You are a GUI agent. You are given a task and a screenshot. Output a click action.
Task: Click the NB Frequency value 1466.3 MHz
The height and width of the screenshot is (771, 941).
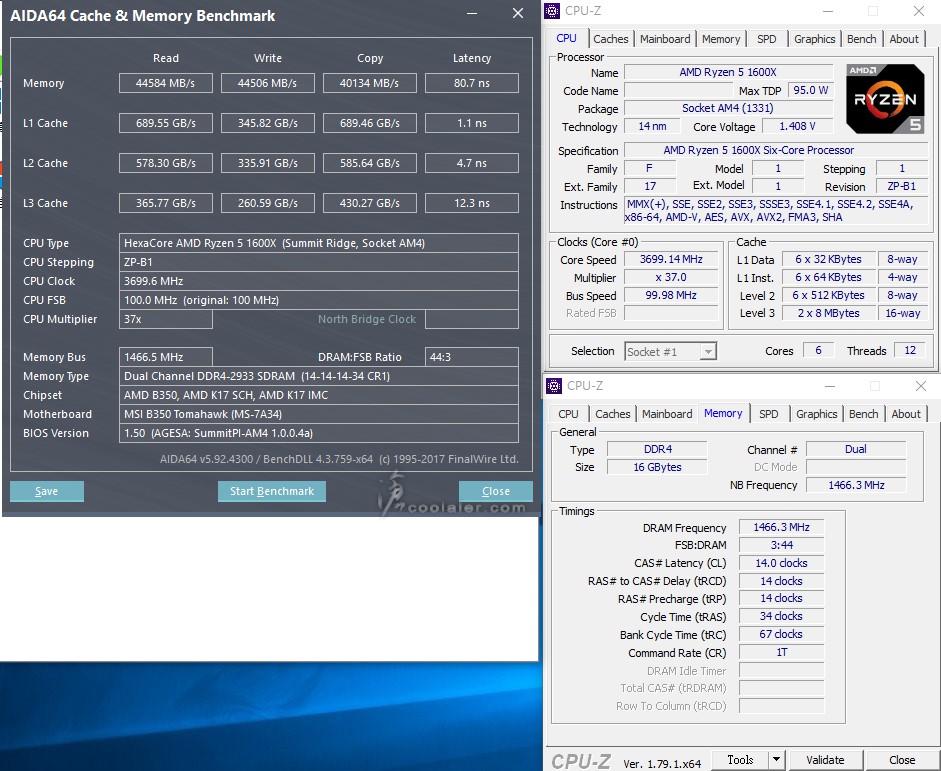tap(856, 485)
